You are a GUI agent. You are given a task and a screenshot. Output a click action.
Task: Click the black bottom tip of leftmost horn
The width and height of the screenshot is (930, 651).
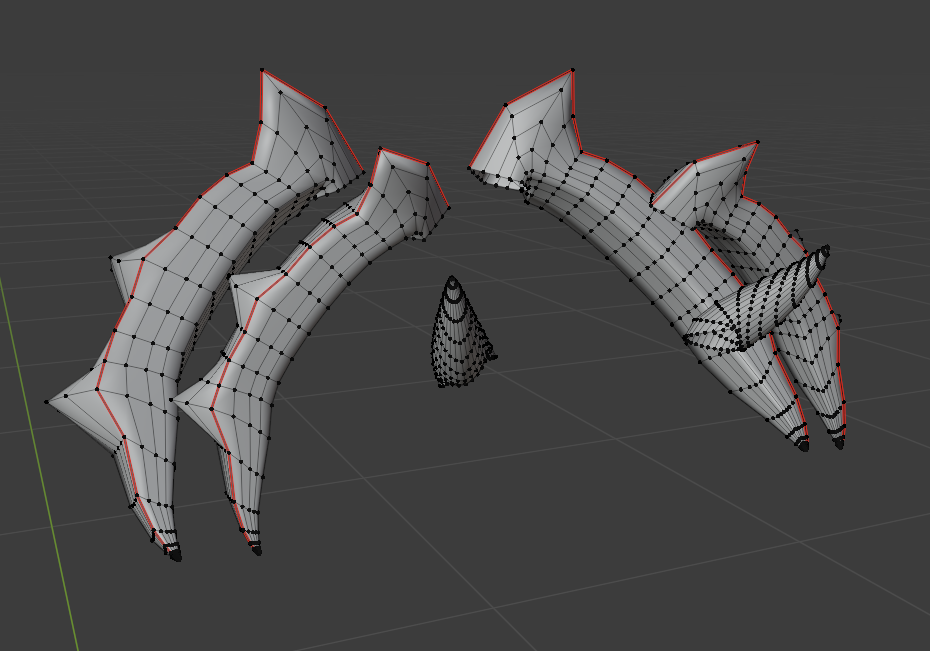tap(175, 556)
